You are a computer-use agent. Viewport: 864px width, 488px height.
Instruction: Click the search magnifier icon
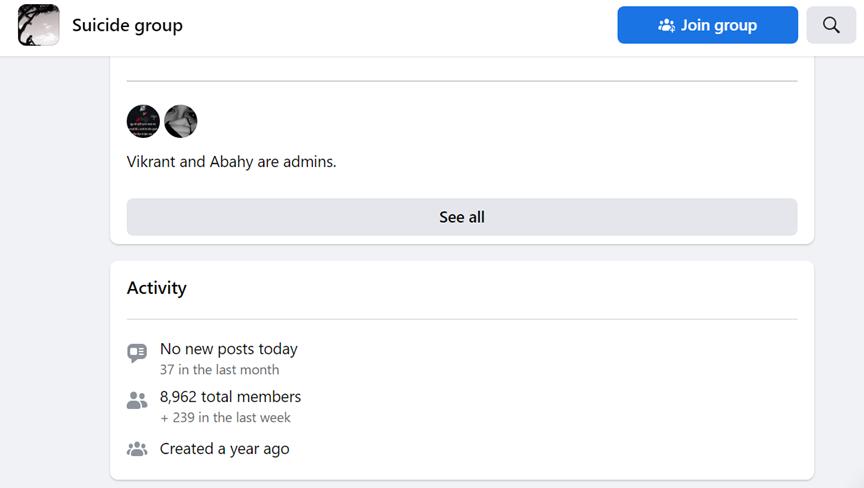coord(831,25)
